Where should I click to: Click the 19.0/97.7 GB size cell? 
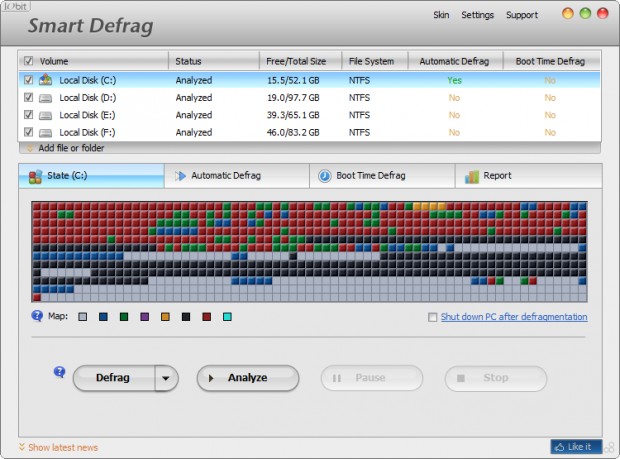click(293, 98)
